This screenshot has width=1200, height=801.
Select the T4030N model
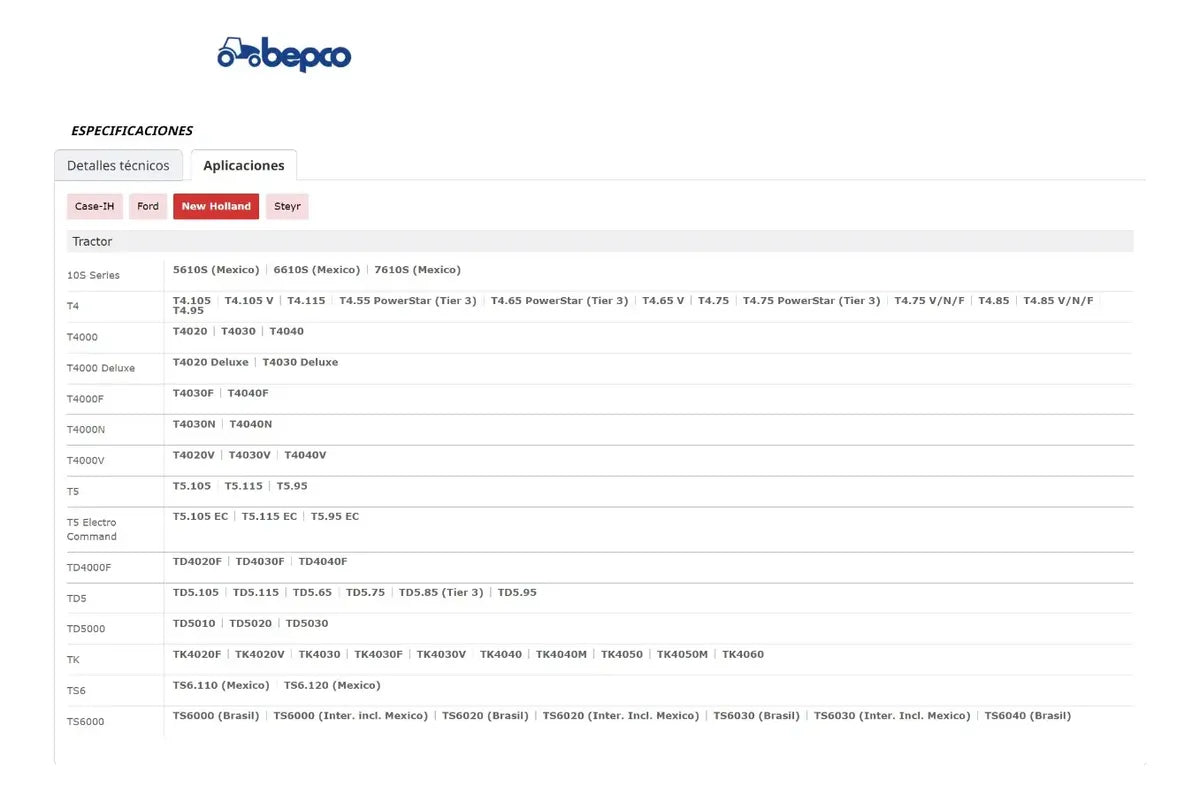[194, 425]
